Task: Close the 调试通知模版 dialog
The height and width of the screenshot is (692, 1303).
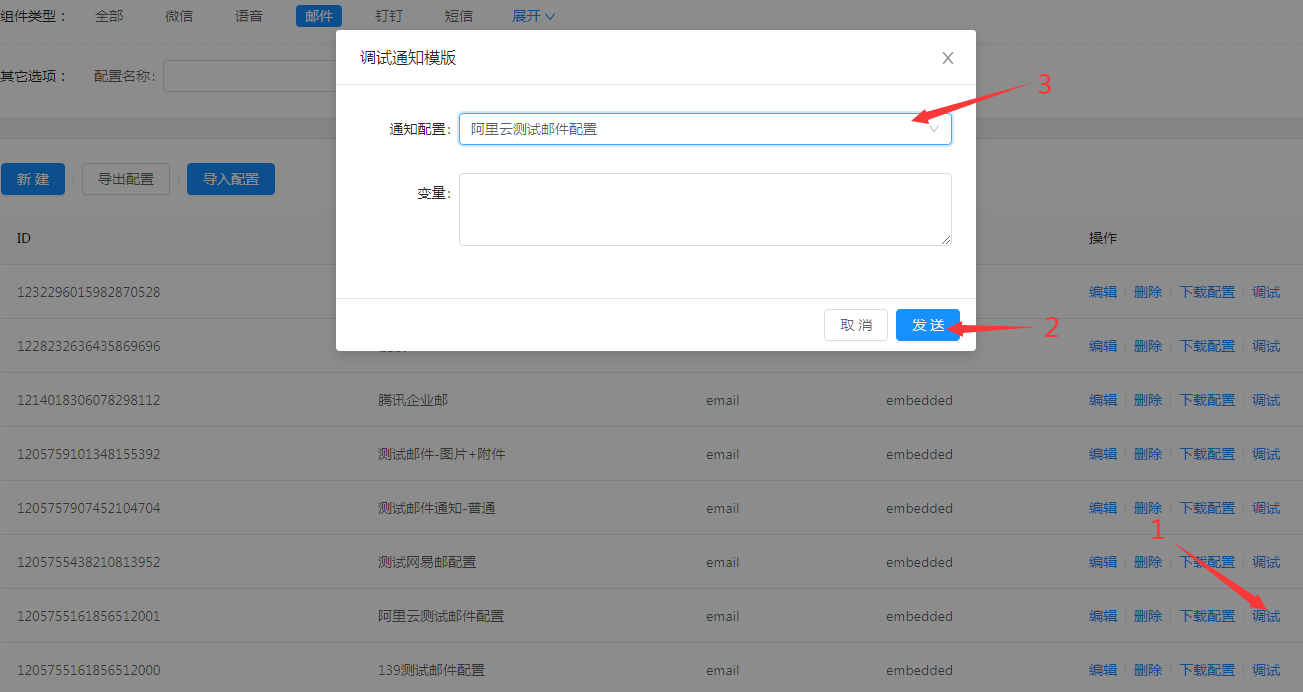Action: (947, 57)
